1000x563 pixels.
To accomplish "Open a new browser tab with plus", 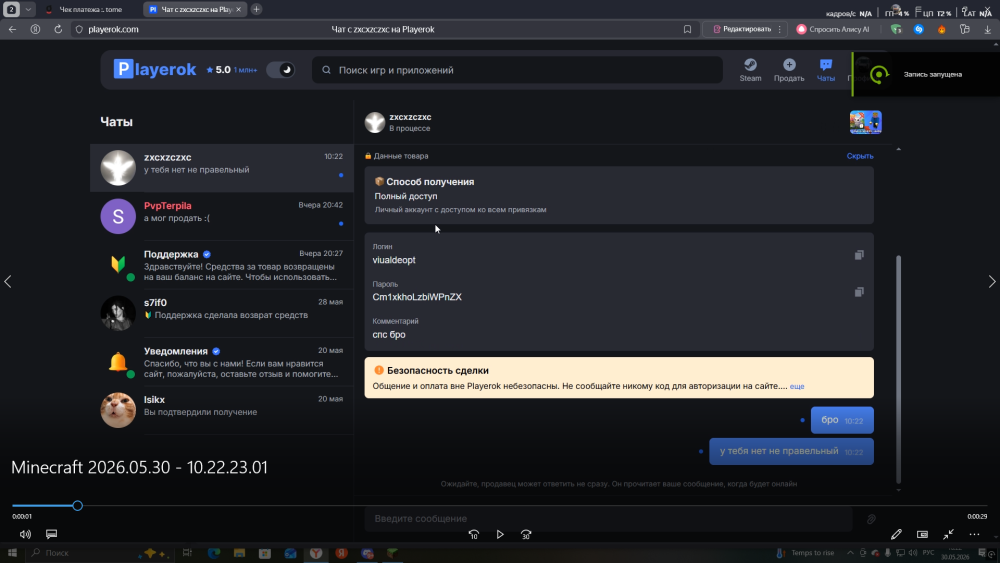I will point(256,10).
